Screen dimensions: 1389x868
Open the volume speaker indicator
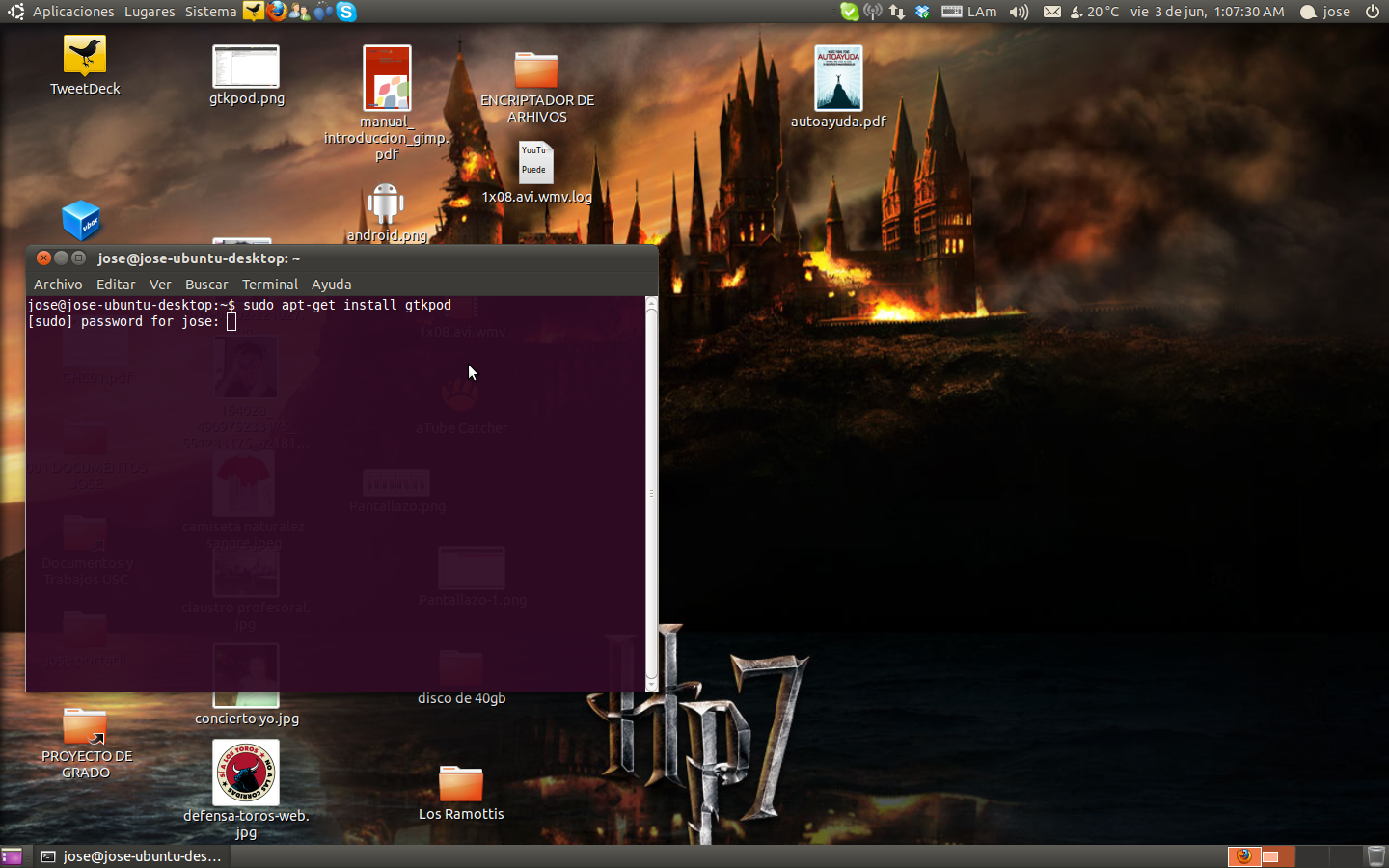click(x=1019, y=12)
